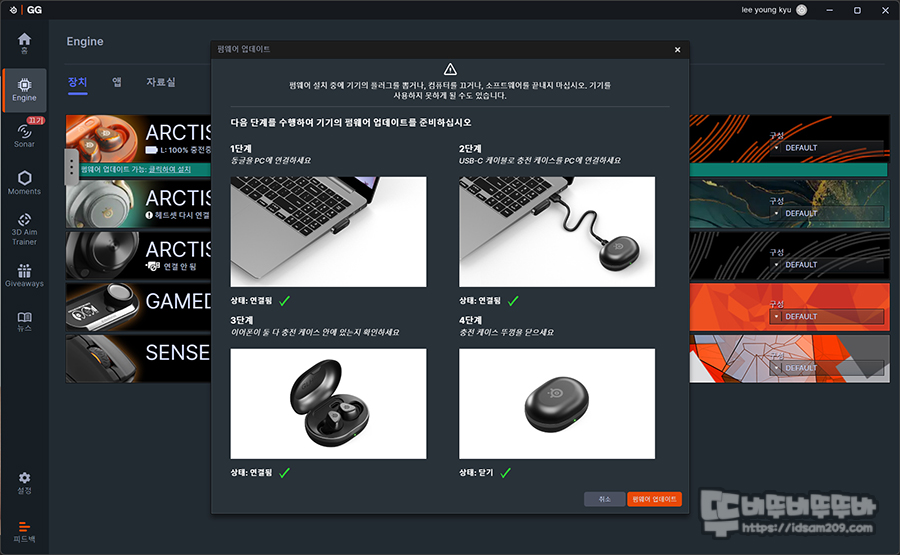Click the SteelSeries GG logo
This screenshot has width=900, height=555.
coord(25,10)
